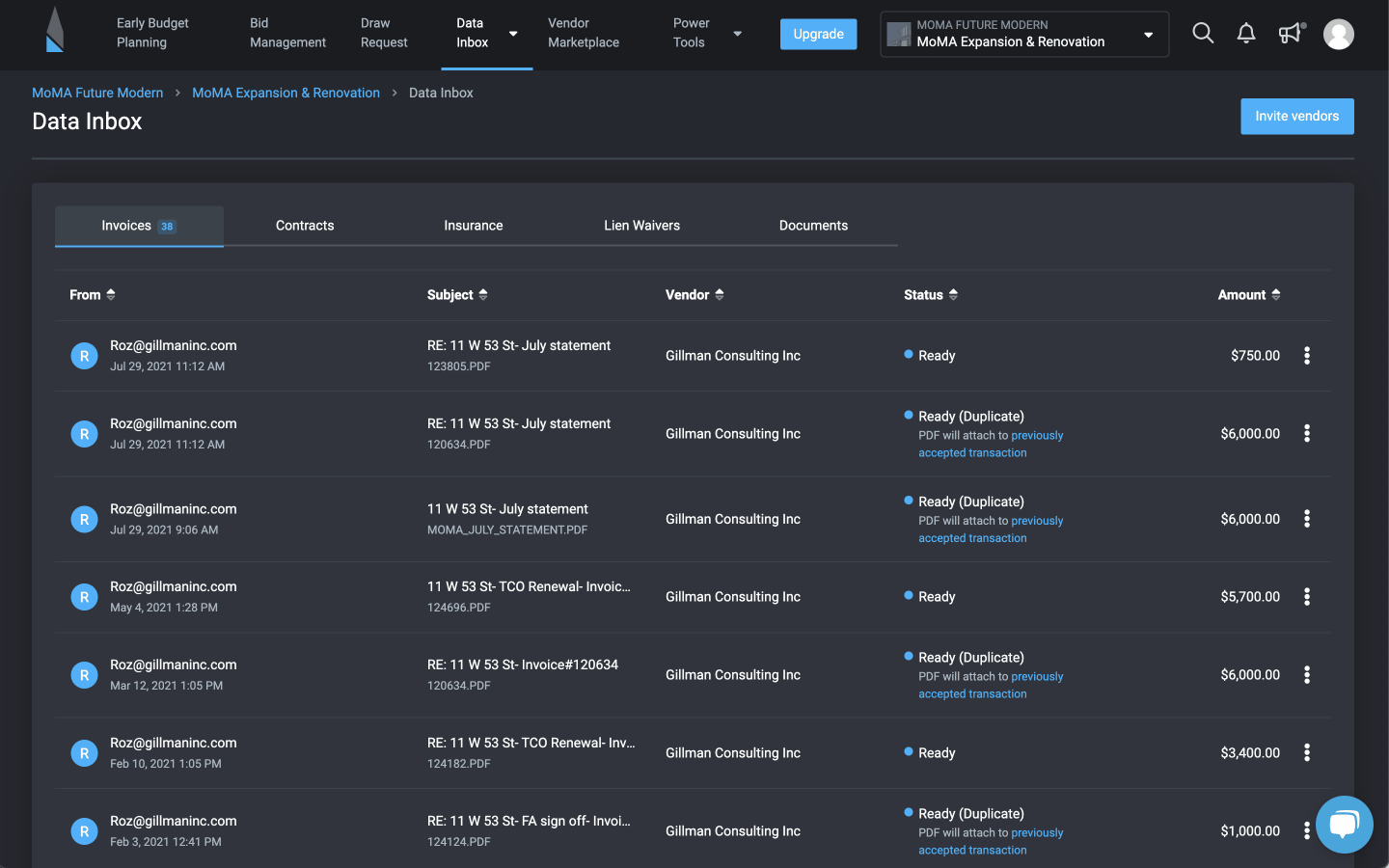Open the Draw Request menu
1389x868 pixels.
coord(384,33)
